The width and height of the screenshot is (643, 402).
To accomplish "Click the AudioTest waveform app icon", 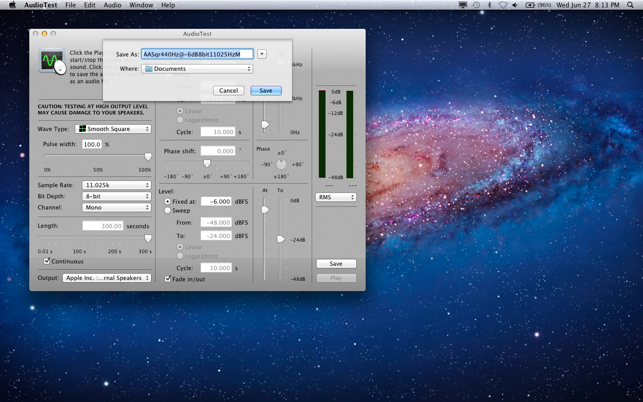I will click(x=52, y=61).
